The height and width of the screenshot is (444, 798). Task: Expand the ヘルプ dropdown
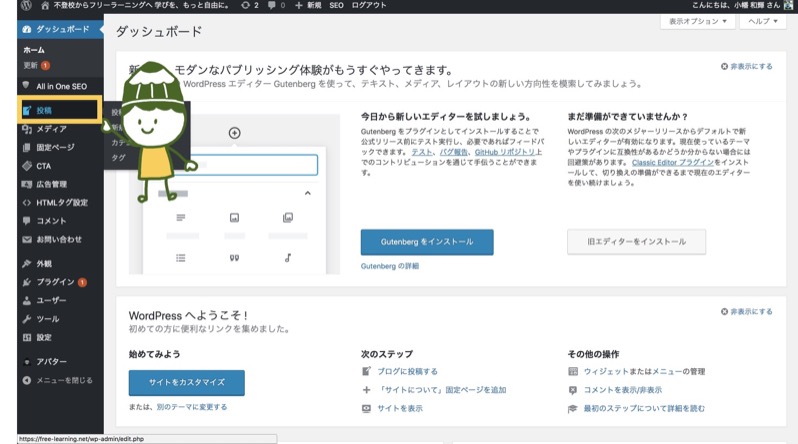pos(762,21)
